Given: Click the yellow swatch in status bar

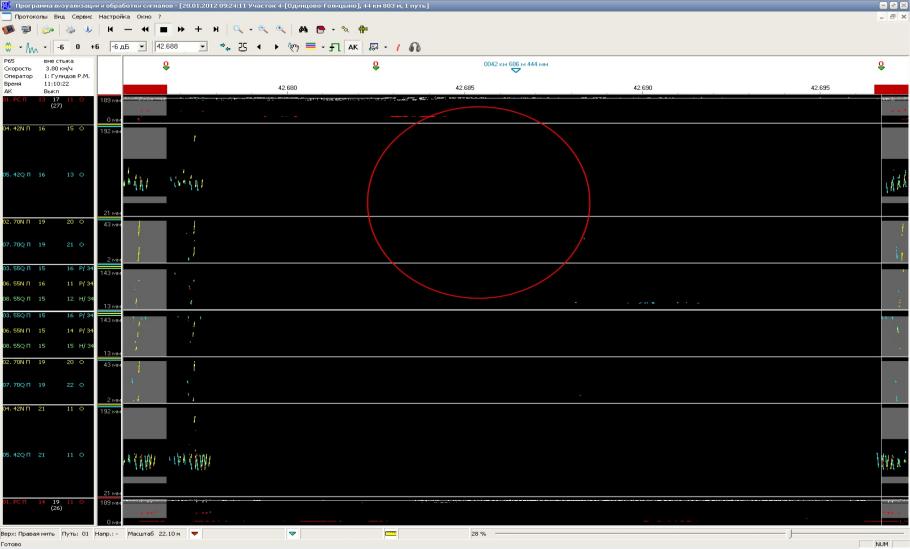Looking at the screenshot, I should 391,534.
